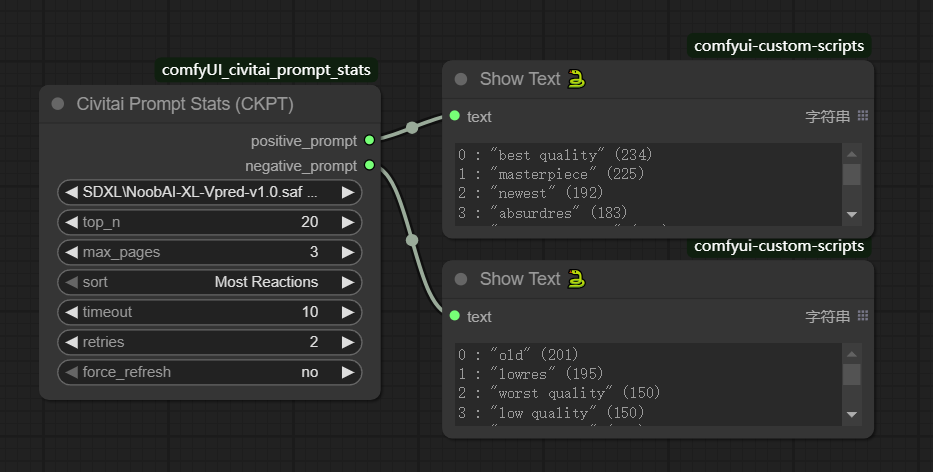Click the positive_prompt output label
Screen dimensions: 933x472
[303, 141]
